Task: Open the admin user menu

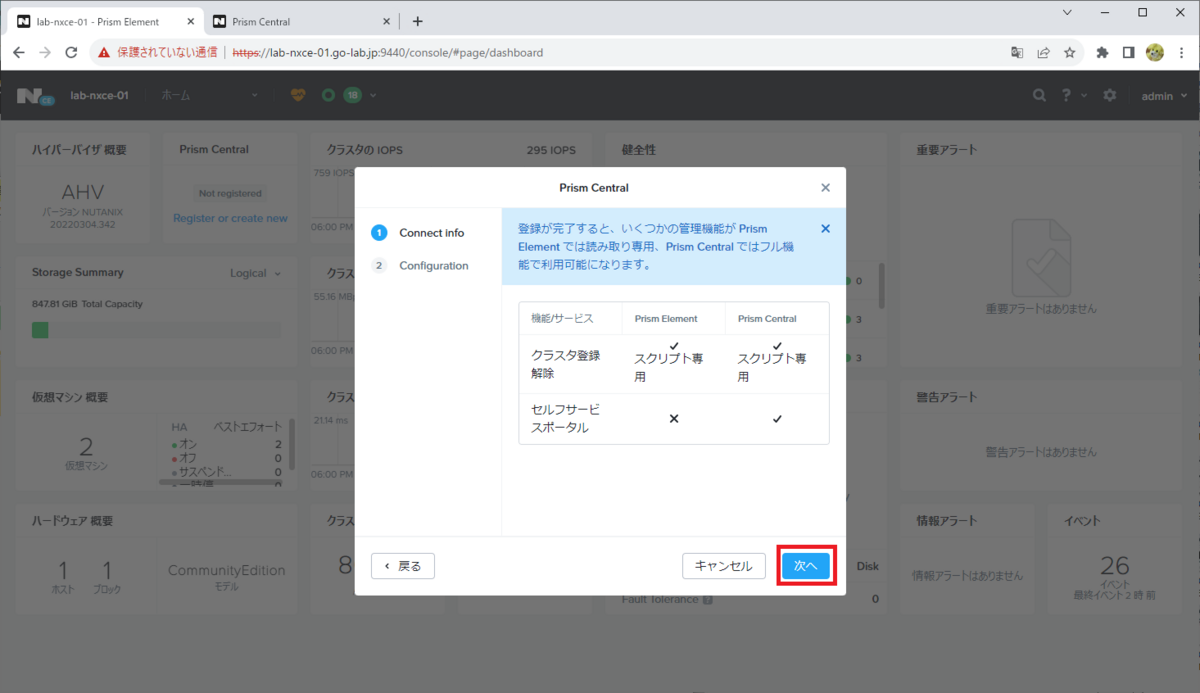Action: coord(1164,95)
